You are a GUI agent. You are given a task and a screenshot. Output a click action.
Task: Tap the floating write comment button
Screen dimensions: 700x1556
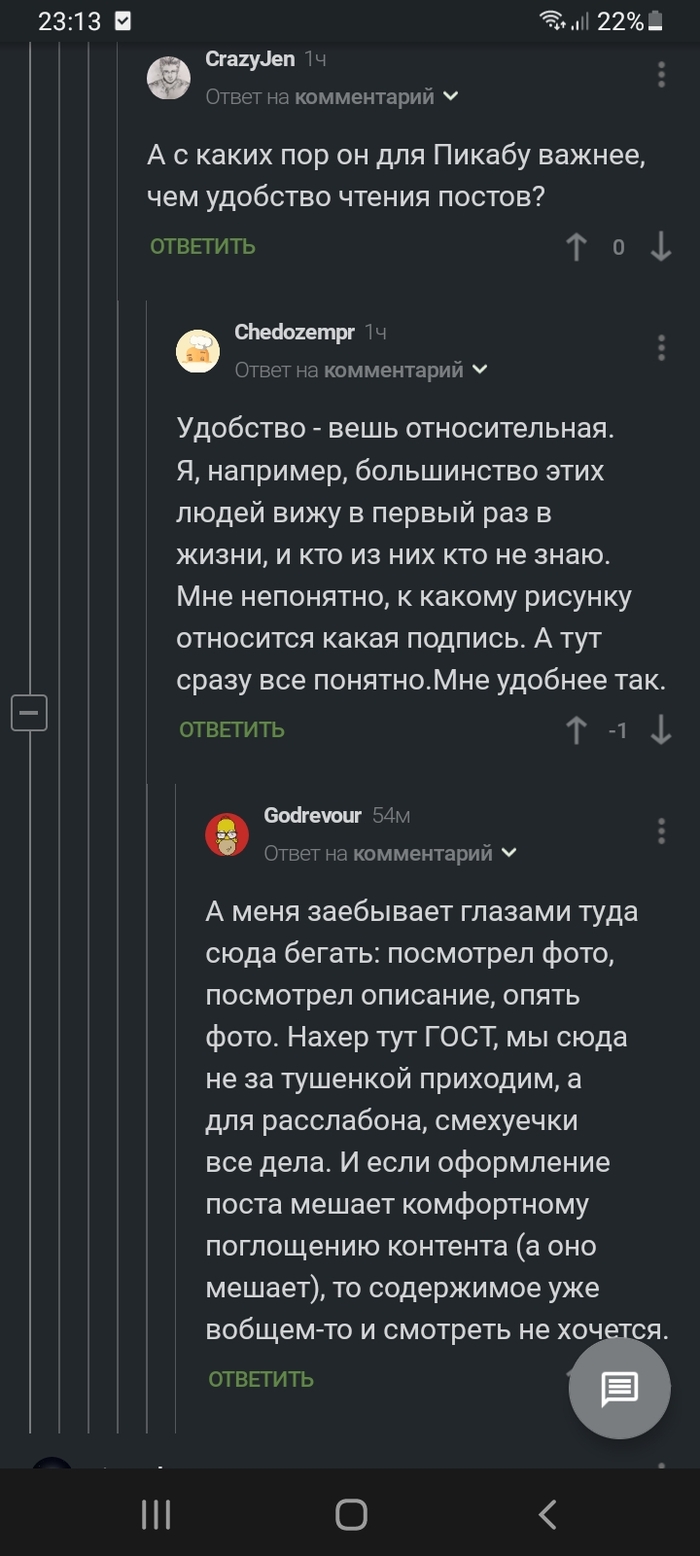tap(619, 1388)
